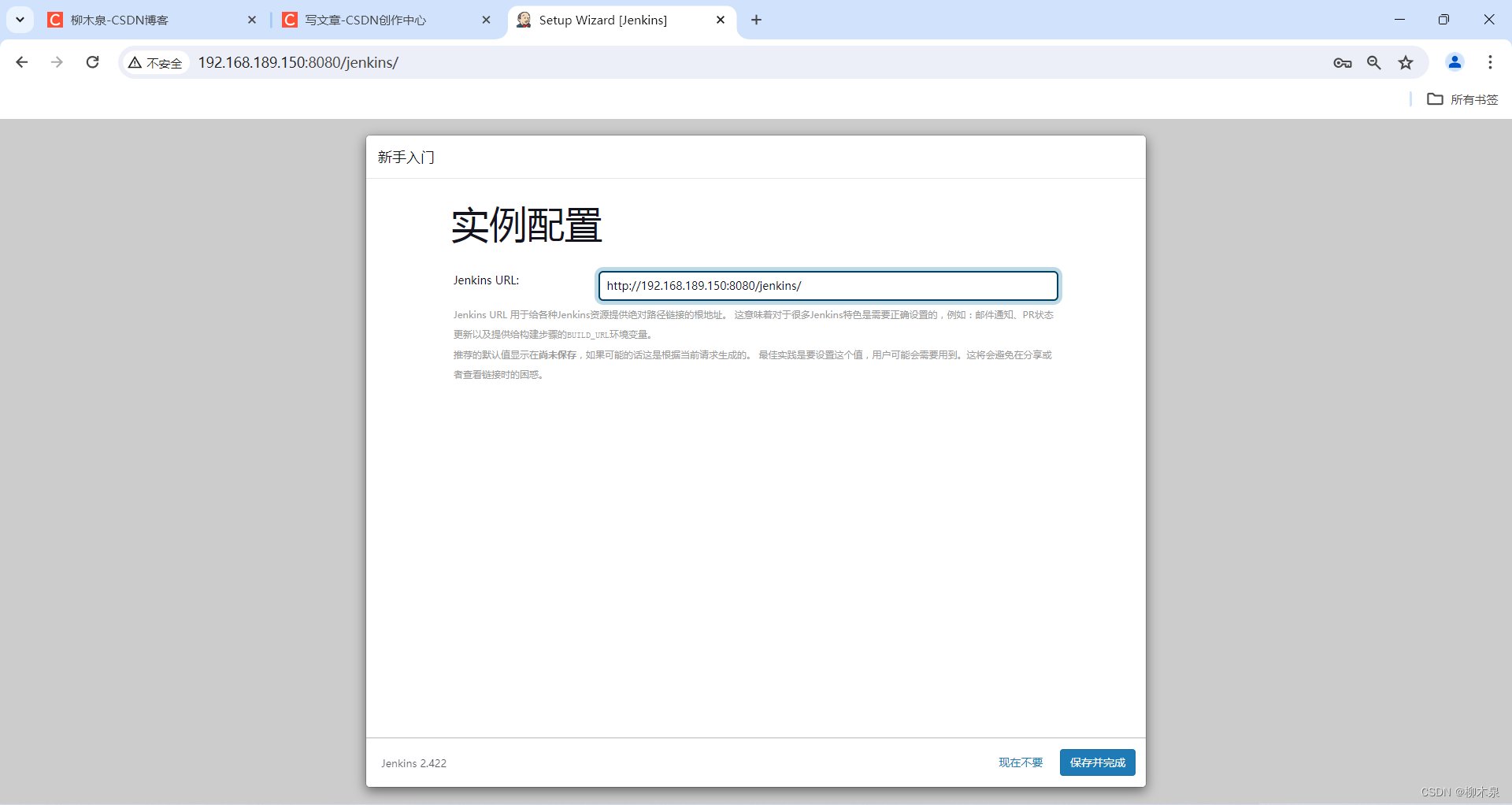The width and height of the screenshot is (1512, 805).
Task: Click the CSDN favicon on the 写文章 tab
Action: coord(290,20)
